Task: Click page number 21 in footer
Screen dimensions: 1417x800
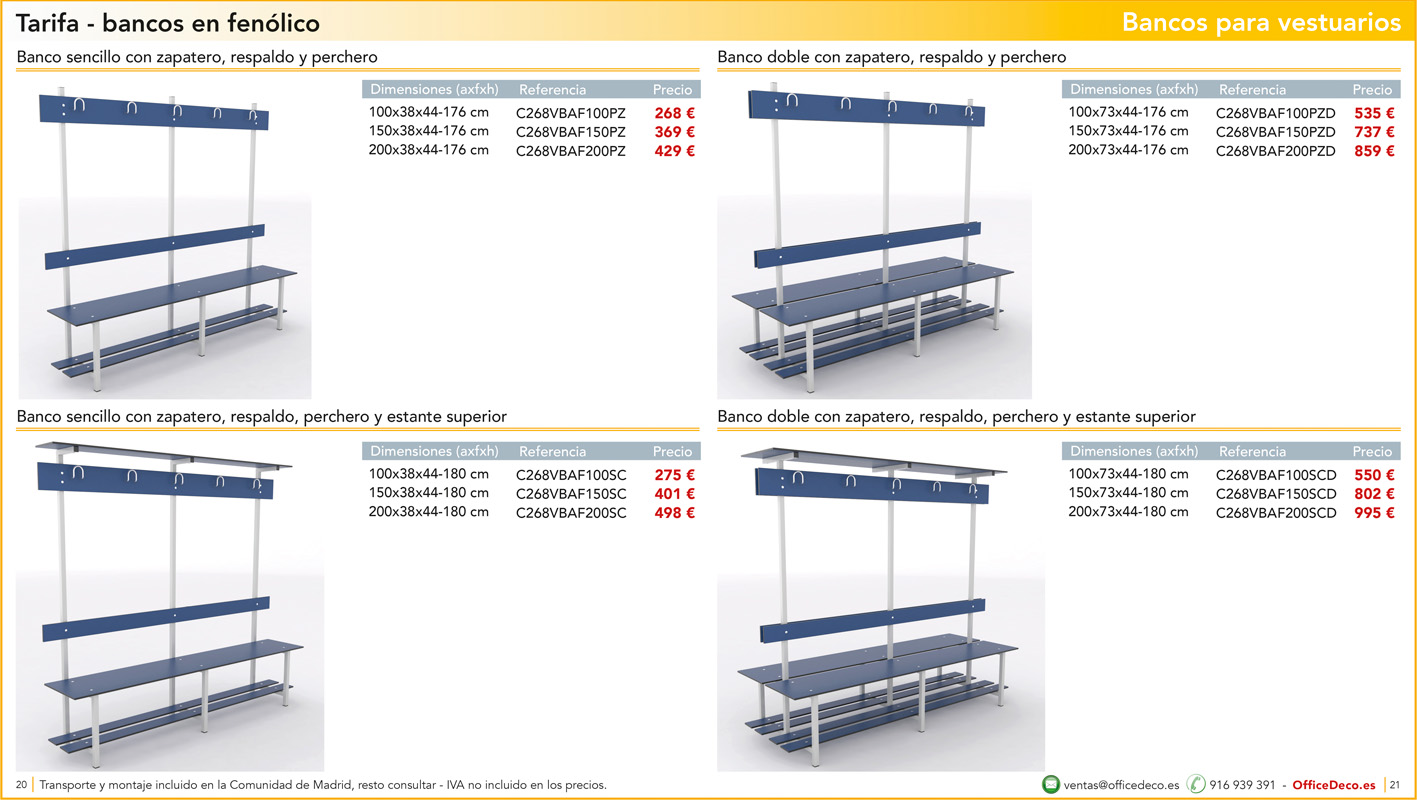Action: 1396,785
